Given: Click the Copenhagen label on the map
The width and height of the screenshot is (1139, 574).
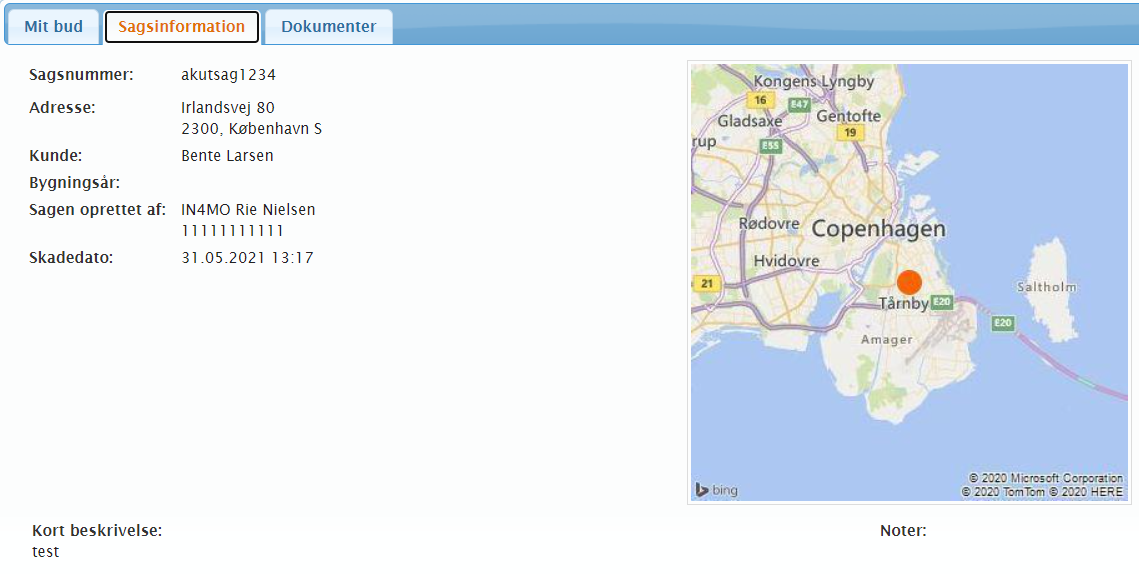Looking at the screenshot, I should 878,229.
